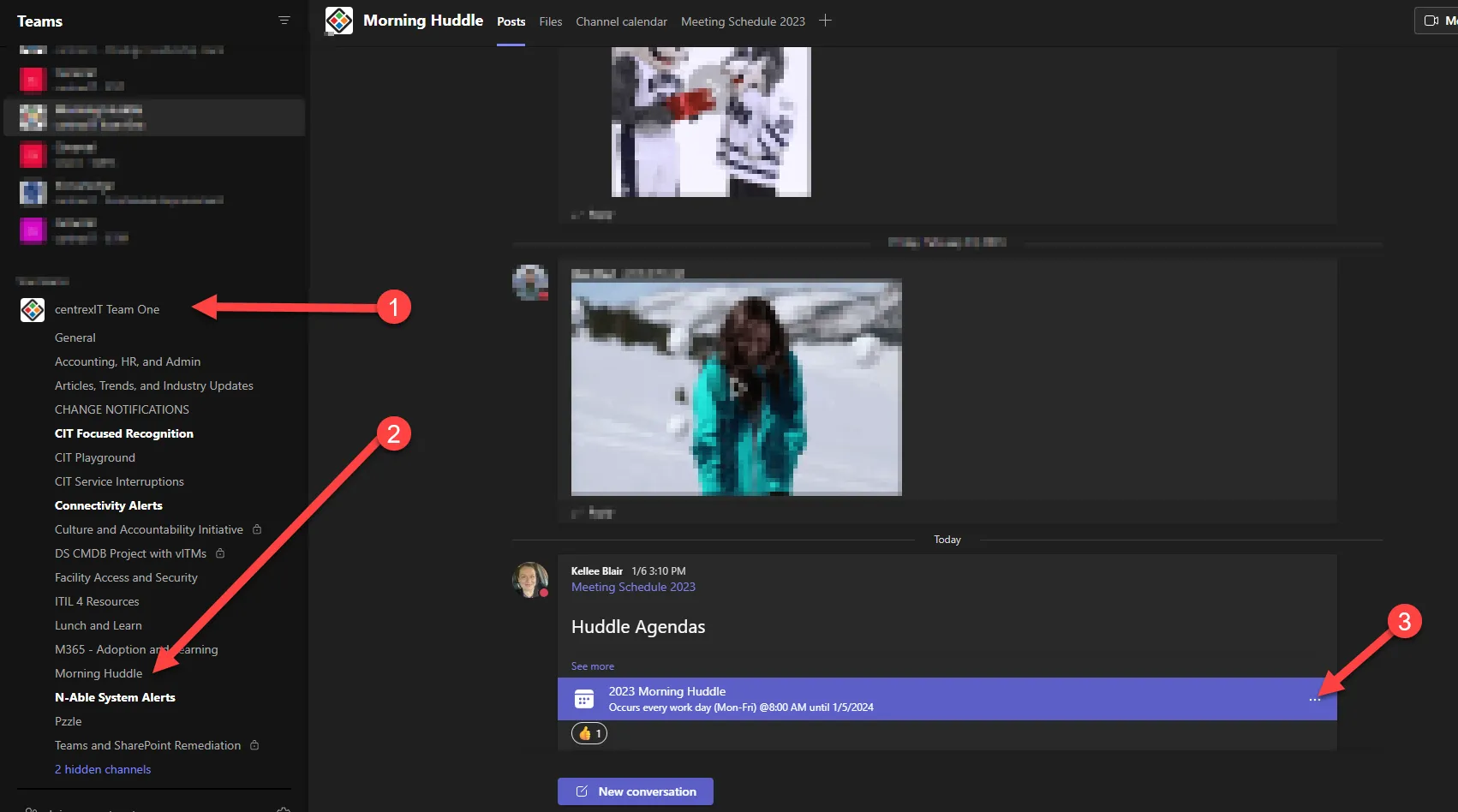1458x812 pixels.
Task: Open the snow scene image with woman in teal jacket
Action: 737,387
